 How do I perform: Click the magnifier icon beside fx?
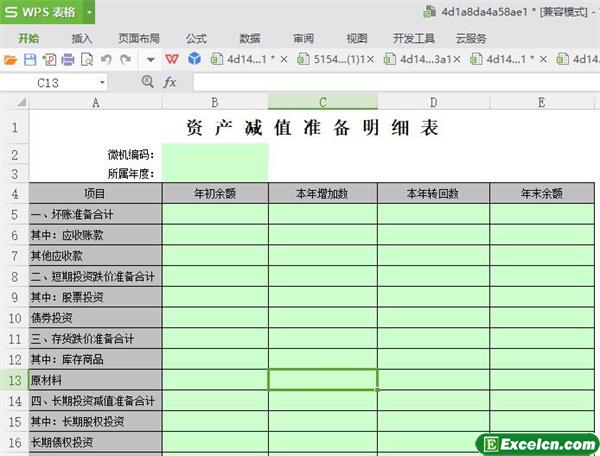pyautogui.click(x=148, y=82)
